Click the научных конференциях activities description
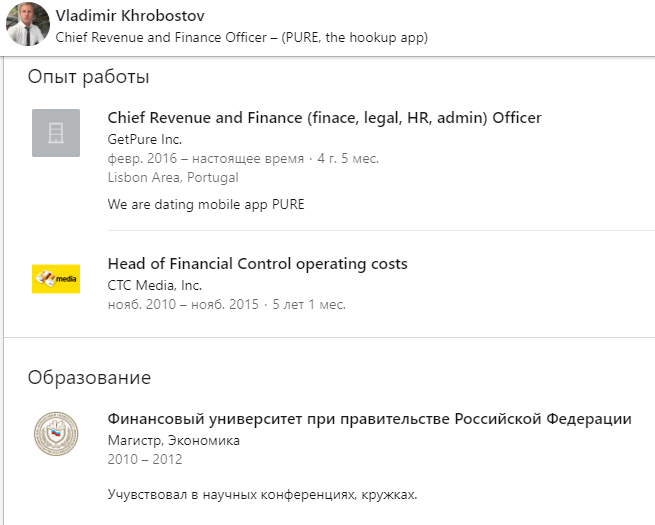 (262, 495)
